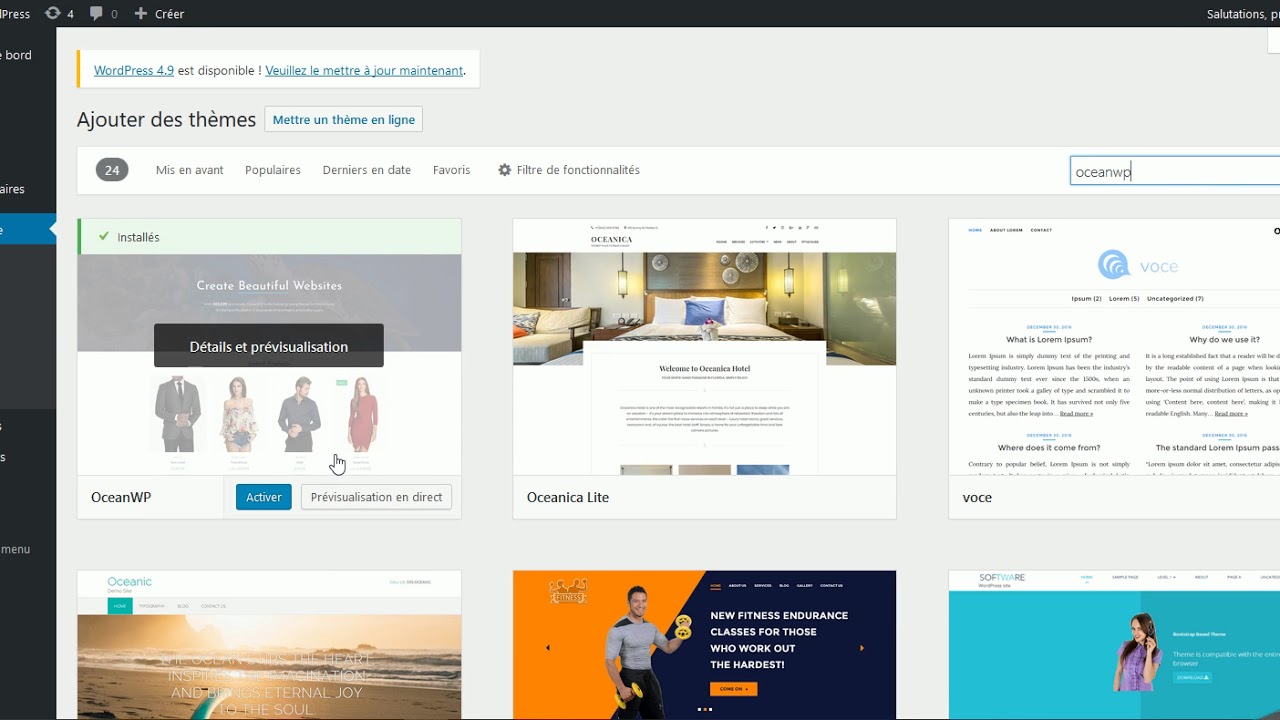This screenshot has width=1280, height=720.
Task: Click the Créer admin bar item
Action: pos(159,14)
